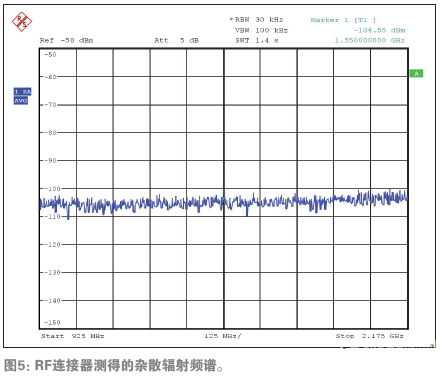Image resolution: width=440 pixels, height=378 pixels.
Task: Click the Rohde & Schwarz diamond logo
Action: click(22, 22)
